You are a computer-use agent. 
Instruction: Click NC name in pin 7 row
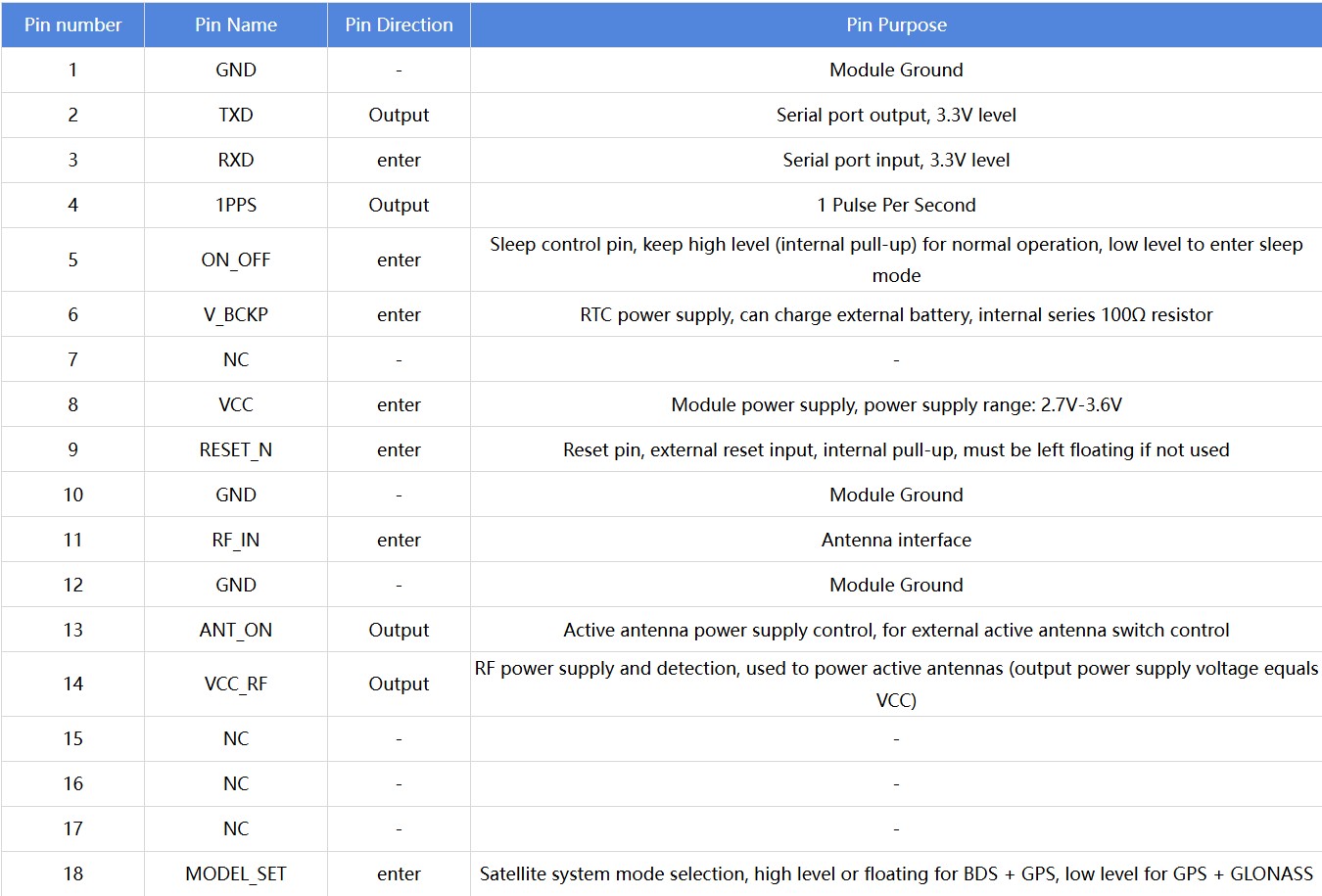click(x=236, y=359)
